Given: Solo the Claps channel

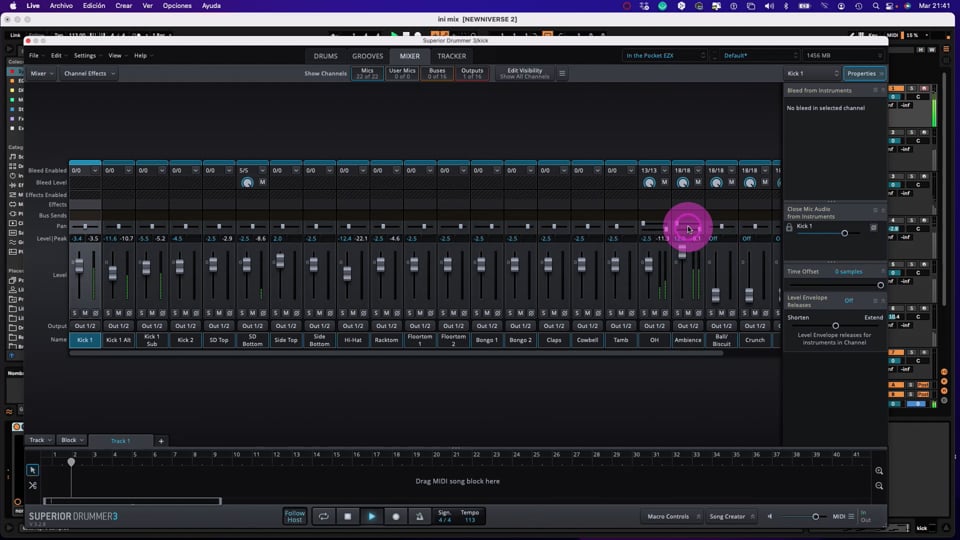Looking at the screenshot, I should pyautogui.click(x=544, y=313).
